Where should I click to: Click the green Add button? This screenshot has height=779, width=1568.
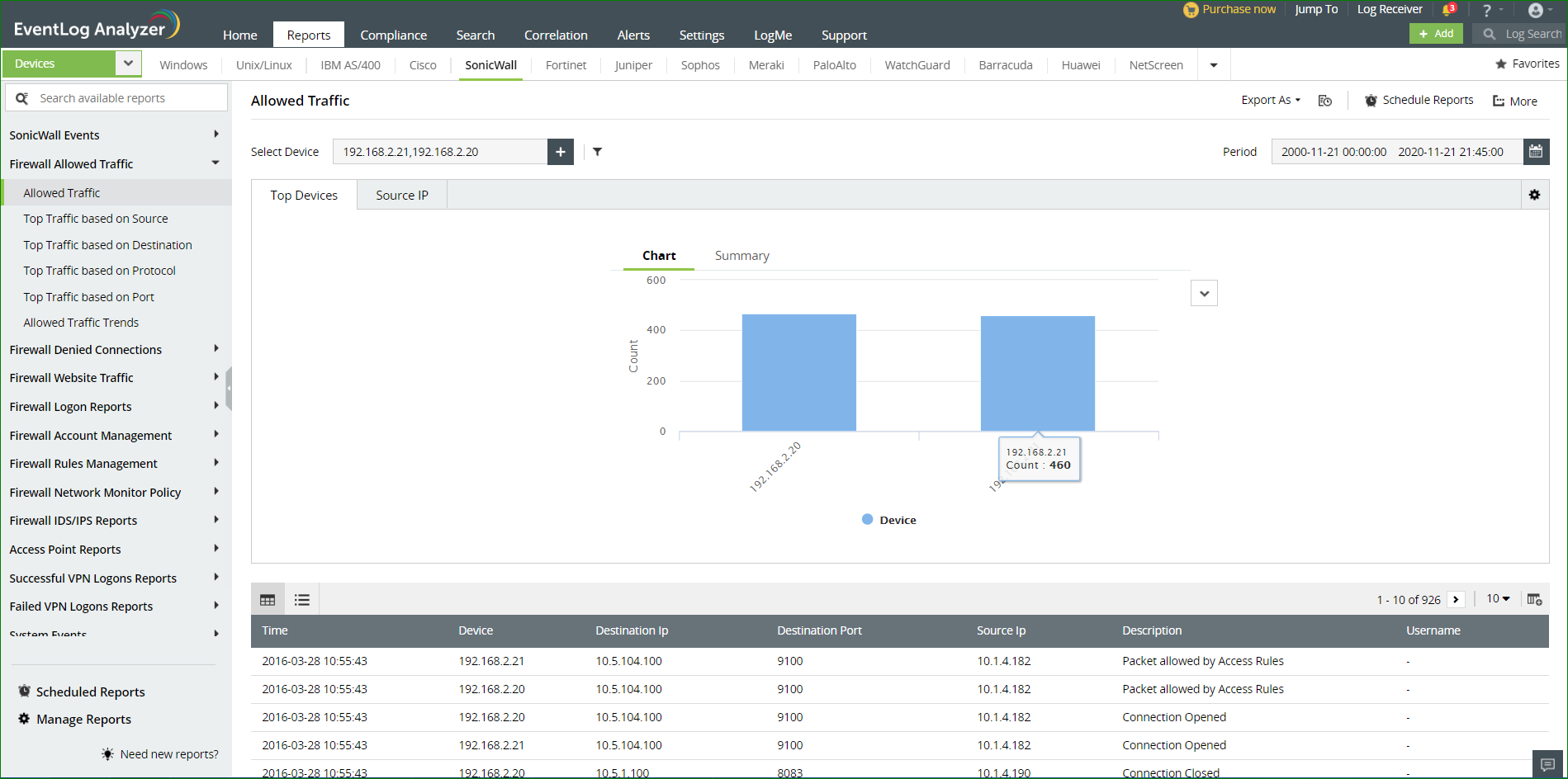[x=1436, y=34]
